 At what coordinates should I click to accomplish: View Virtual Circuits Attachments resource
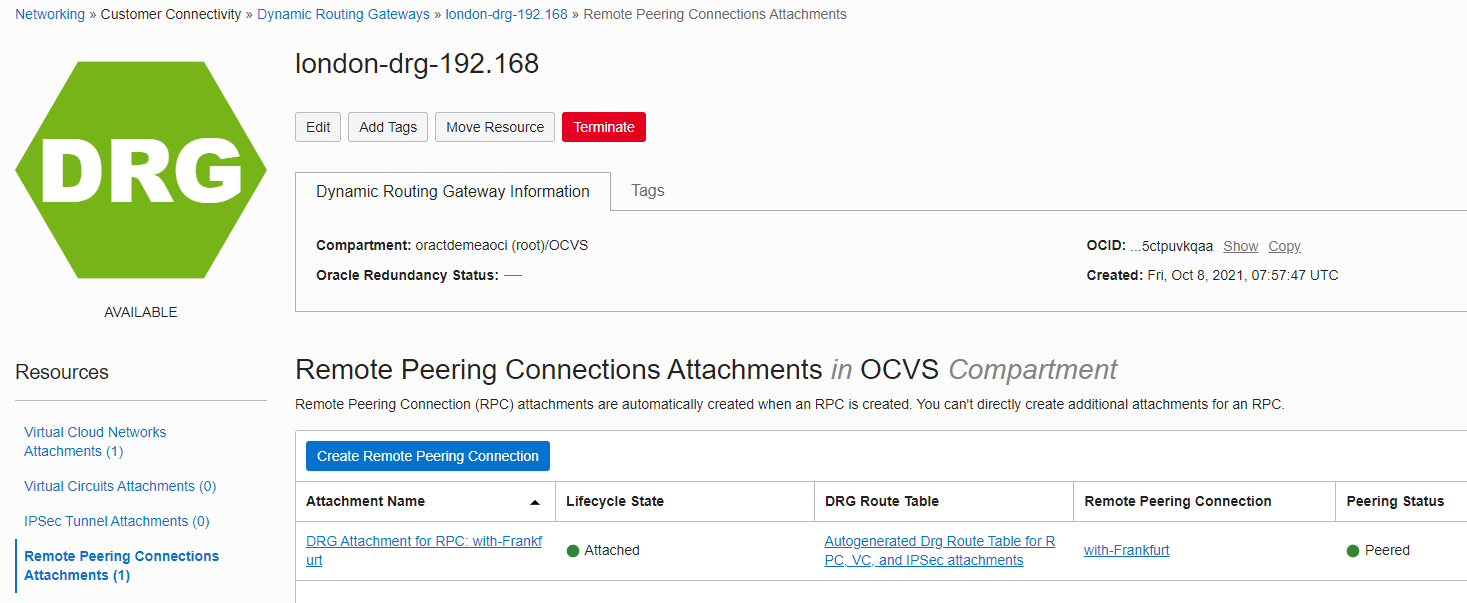pos(120,486)
